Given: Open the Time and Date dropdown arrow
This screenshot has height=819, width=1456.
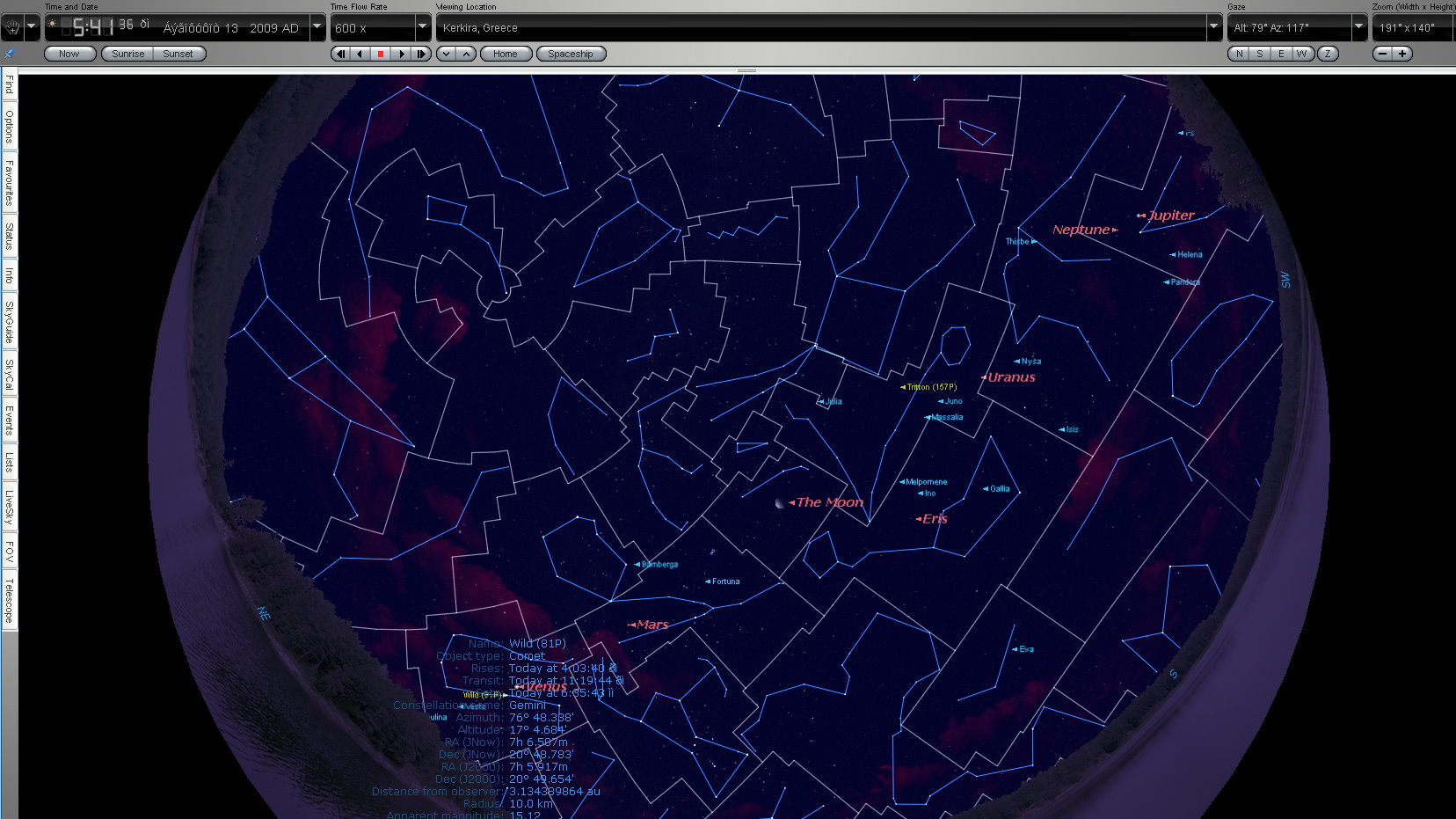Looking at the screenshot, I should (x=317, y=27).
